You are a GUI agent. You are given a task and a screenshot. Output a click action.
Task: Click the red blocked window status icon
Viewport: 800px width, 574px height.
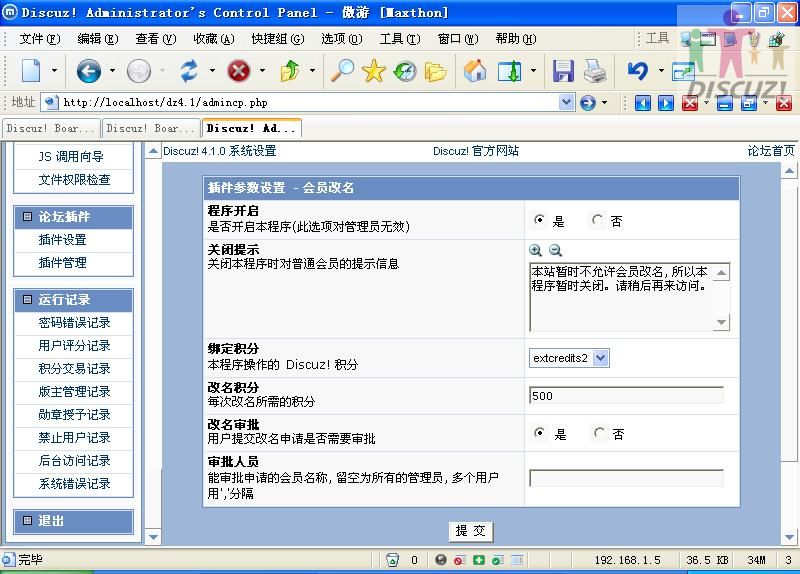click(460, 560)
